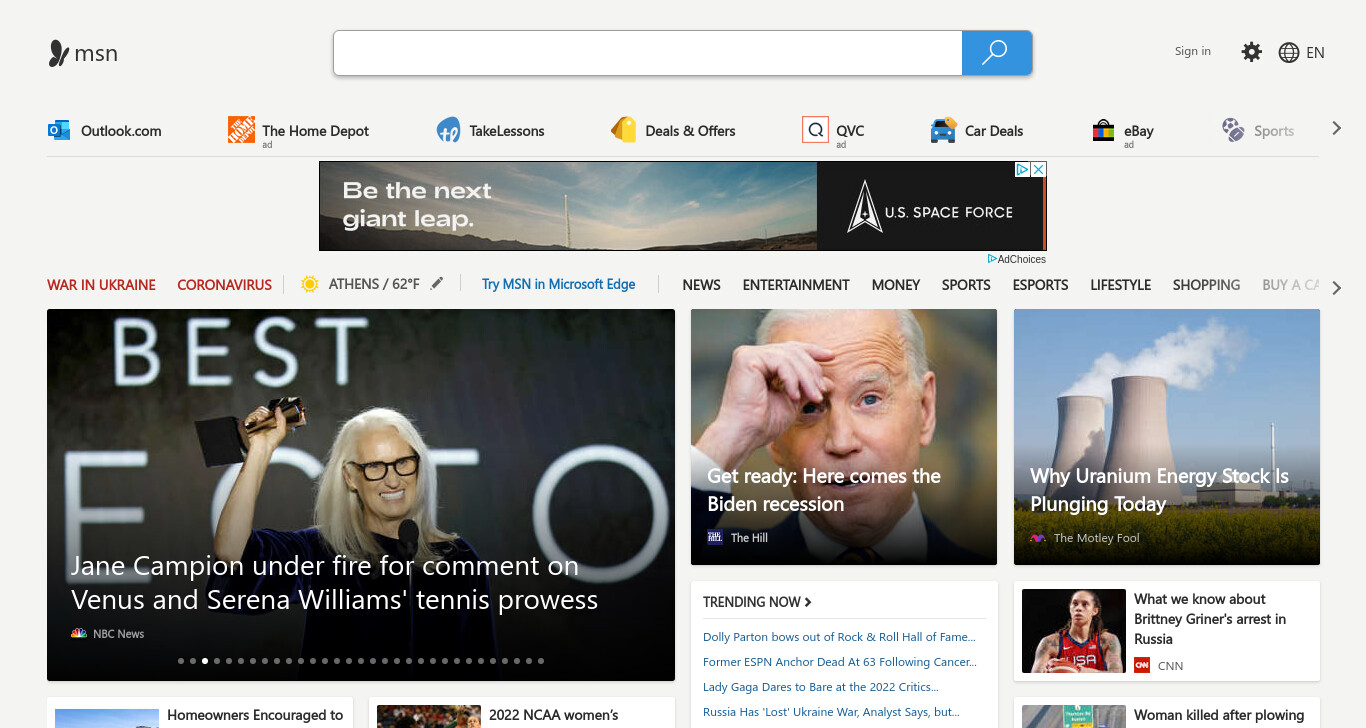The image size is (1366, 728).
Task: Click the AdChoices info triangle on the banner ad
Action: tap(1023, 170)
